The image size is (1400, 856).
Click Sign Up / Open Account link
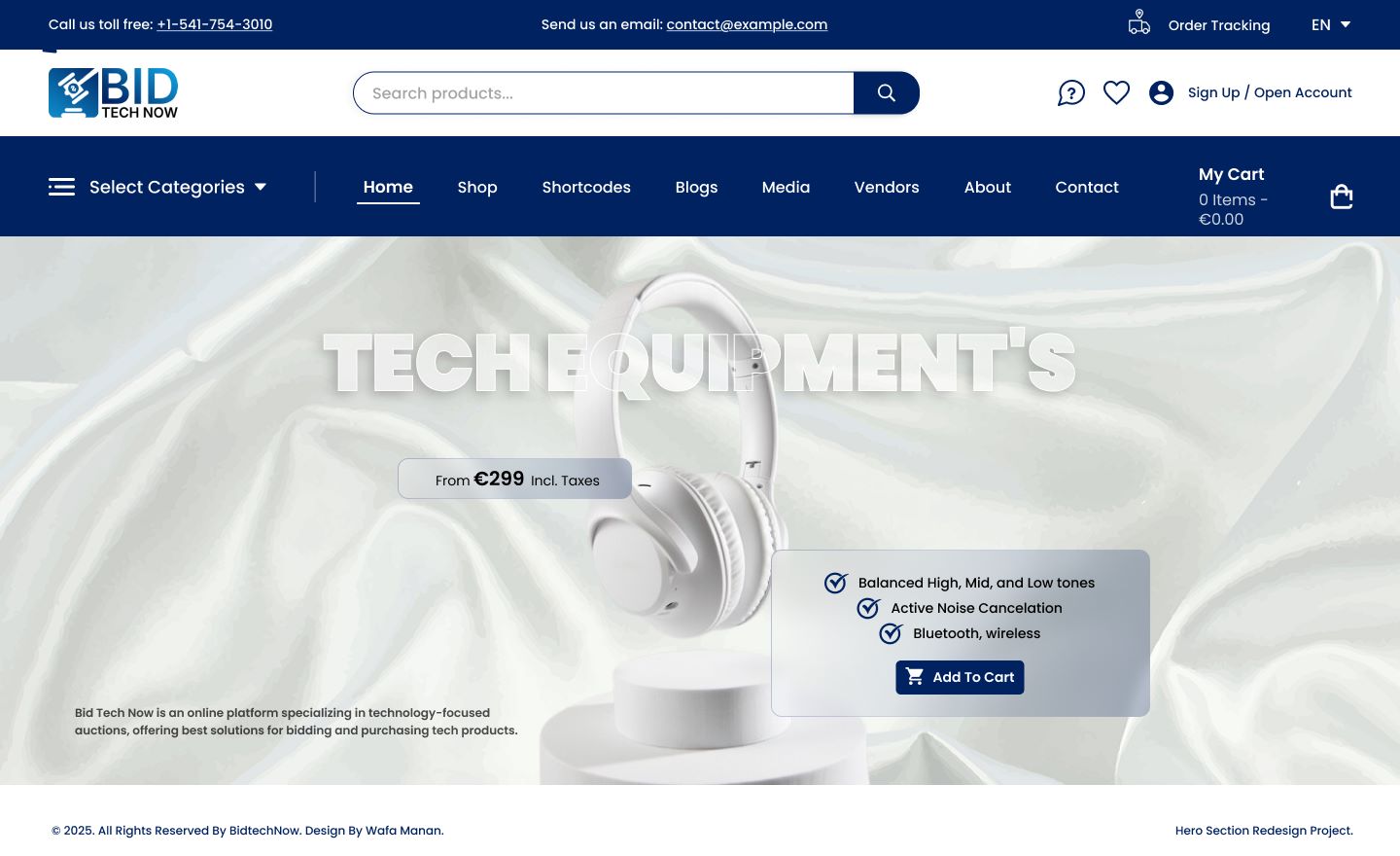coord(1270,92)
